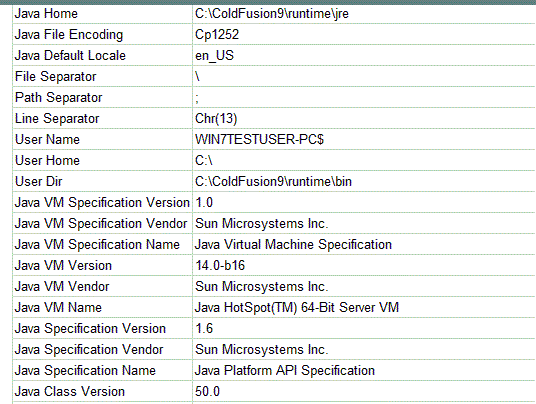Select 'Java Specification Name' label
This screenshot has width=536, height=404.
tap(85, 371)
